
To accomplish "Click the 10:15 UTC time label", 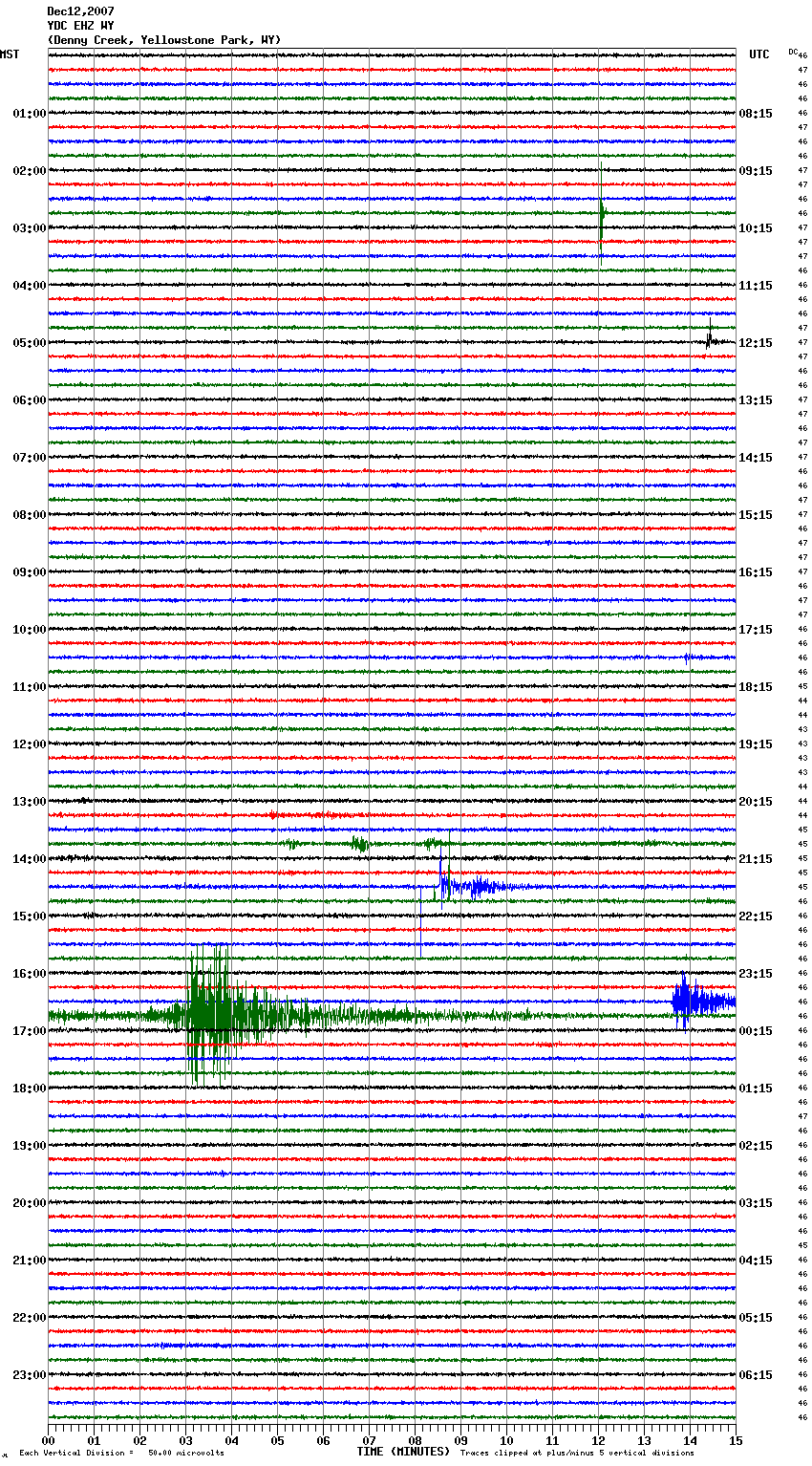I will (756, 228).
